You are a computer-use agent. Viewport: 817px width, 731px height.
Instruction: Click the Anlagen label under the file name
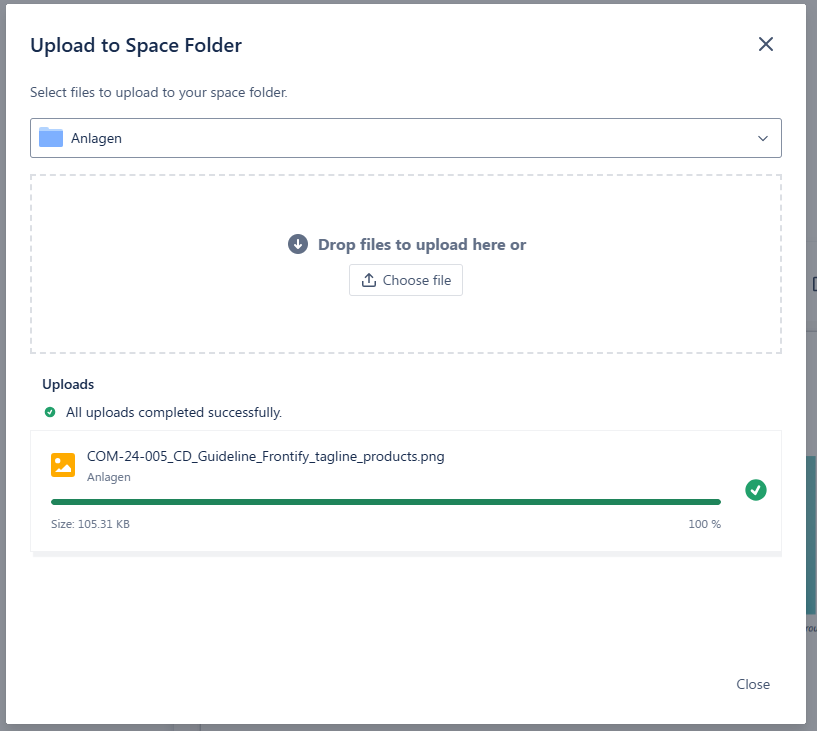click(x=109, y=478)
